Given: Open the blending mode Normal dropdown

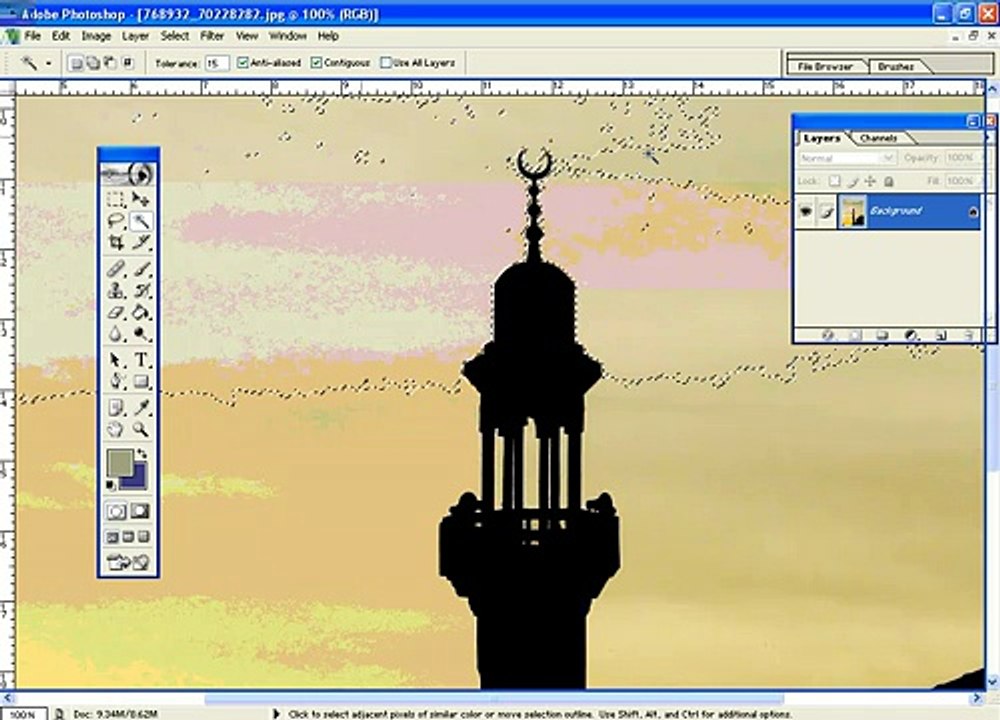Looking at the screenshot, I should [x=848, y=158].
